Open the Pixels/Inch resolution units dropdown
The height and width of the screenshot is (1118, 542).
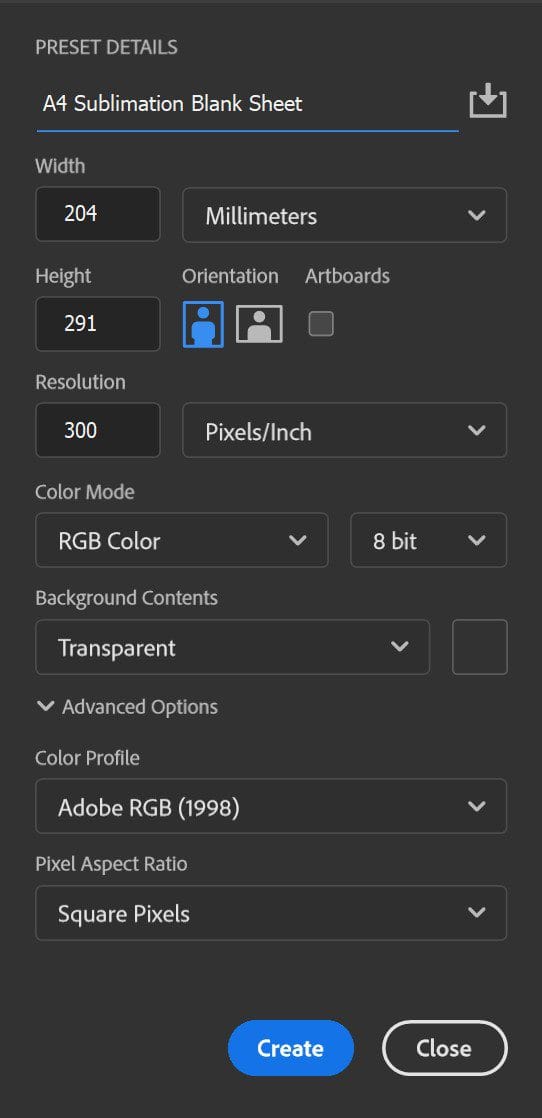point(344,431)
